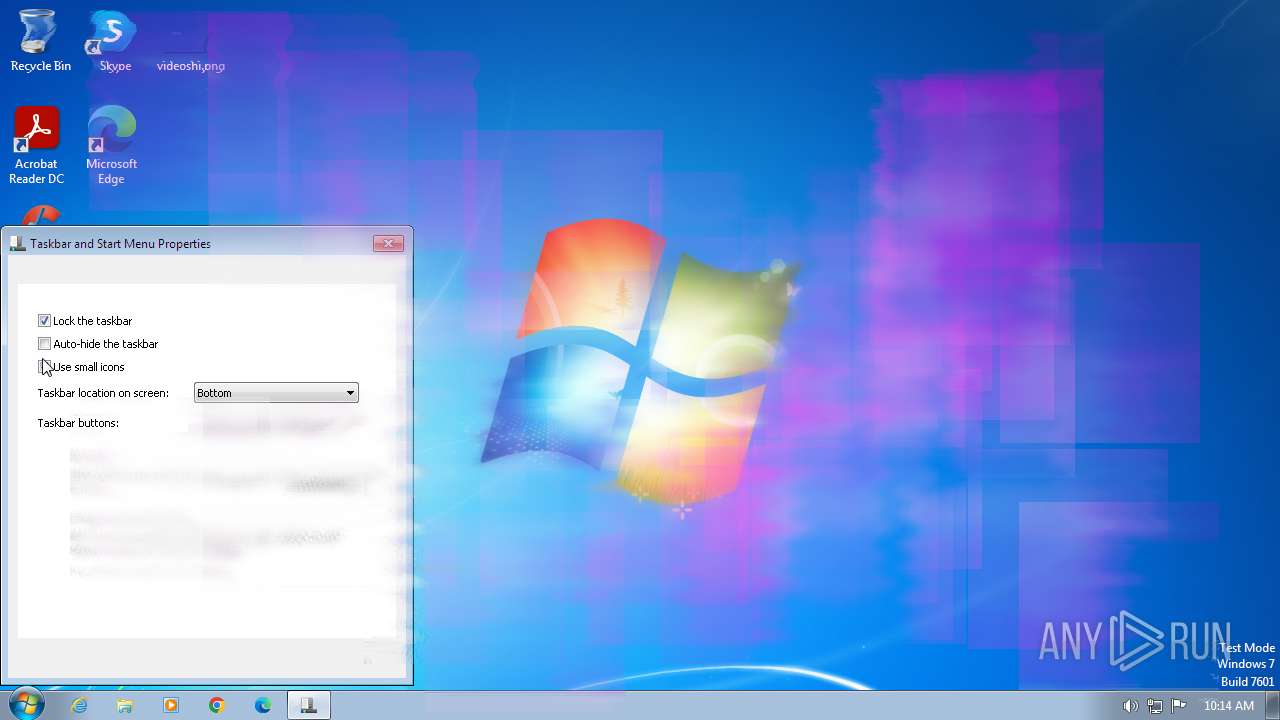The width and height of the screenshot is (1280, 720).
Task: Activate the Taskbar Properties taskbar button
Action: 309,705
